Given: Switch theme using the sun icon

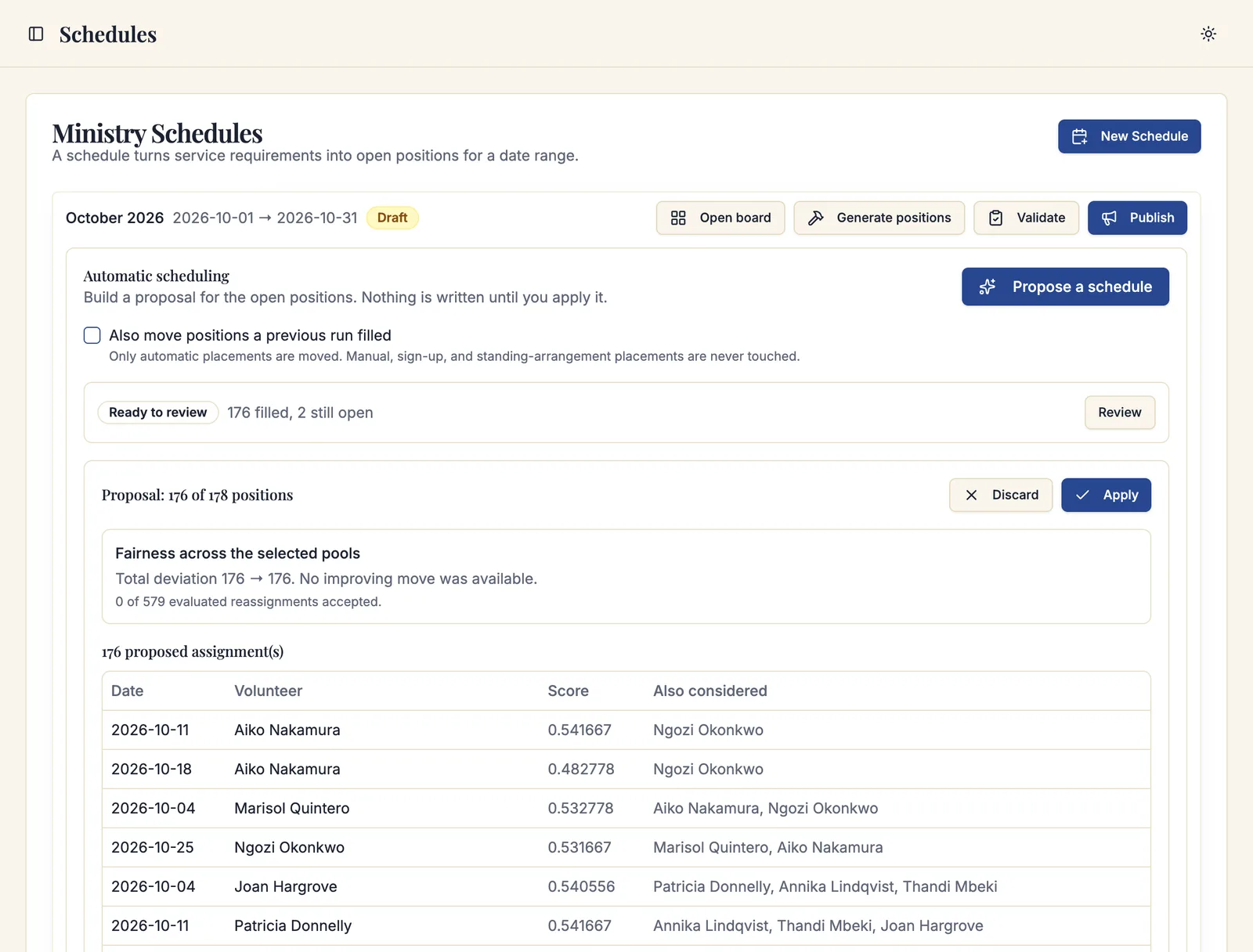Looking at the screenshot, I should pos(1208,34).
